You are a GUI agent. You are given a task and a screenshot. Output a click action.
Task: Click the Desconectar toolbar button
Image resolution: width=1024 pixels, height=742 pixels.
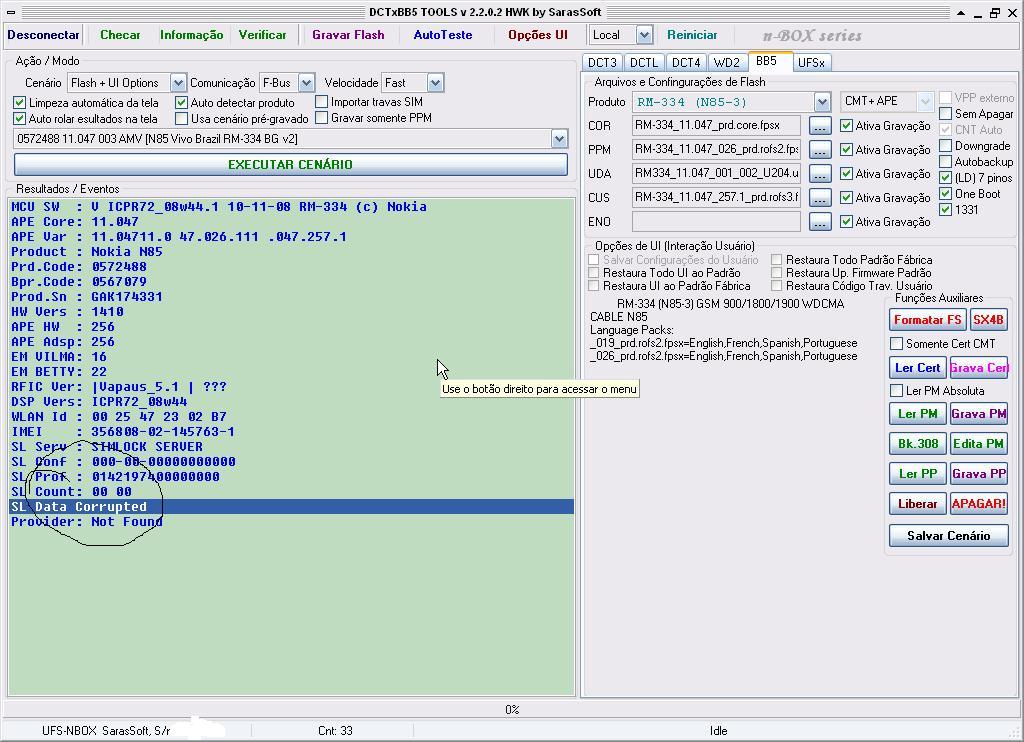(x=43, y=35)
